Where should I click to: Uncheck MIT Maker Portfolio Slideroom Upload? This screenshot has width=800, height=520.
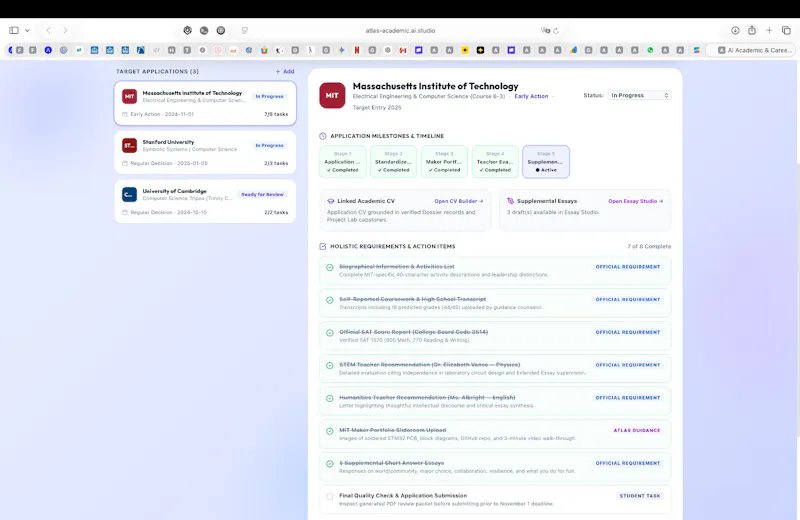[x=330, y=431]
